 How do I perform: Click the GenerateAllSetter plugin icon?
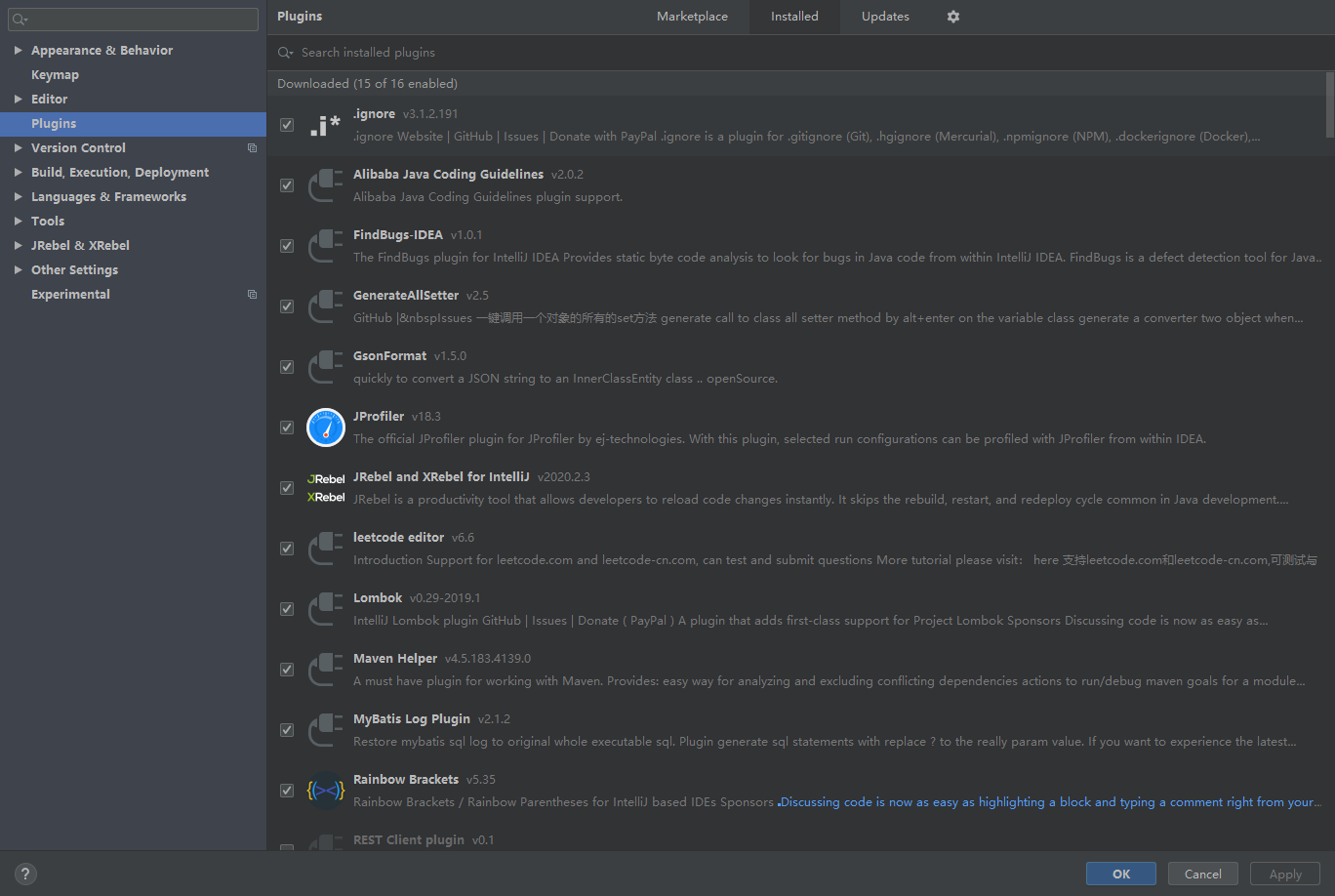coord(325,306)
